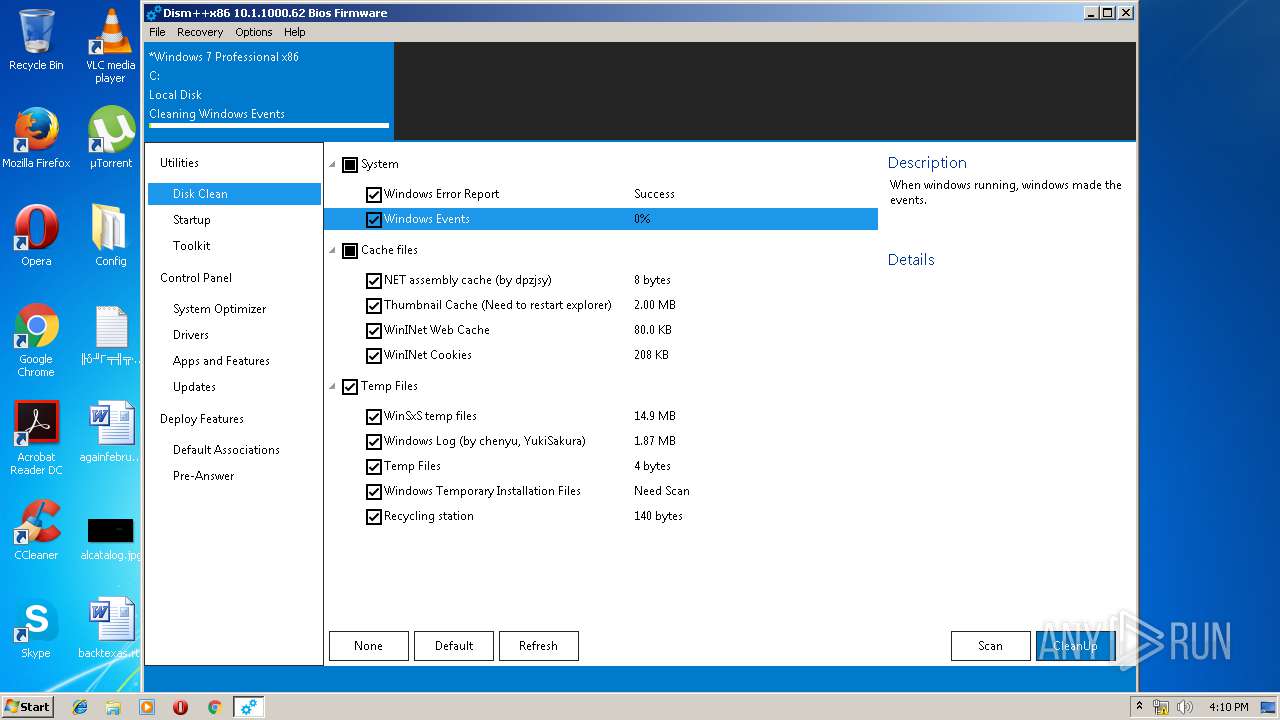Viewport: 1280px width, 720px height.
Task: Toggle the Cache files group checkbox
Action: point(350,251)
